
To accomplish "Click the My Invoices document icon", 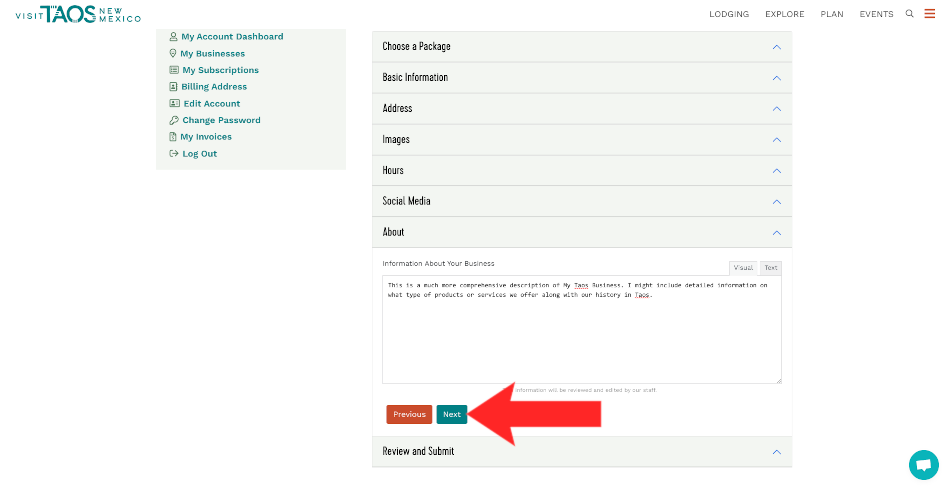I will pyautogui.click(x=174, y=137).
